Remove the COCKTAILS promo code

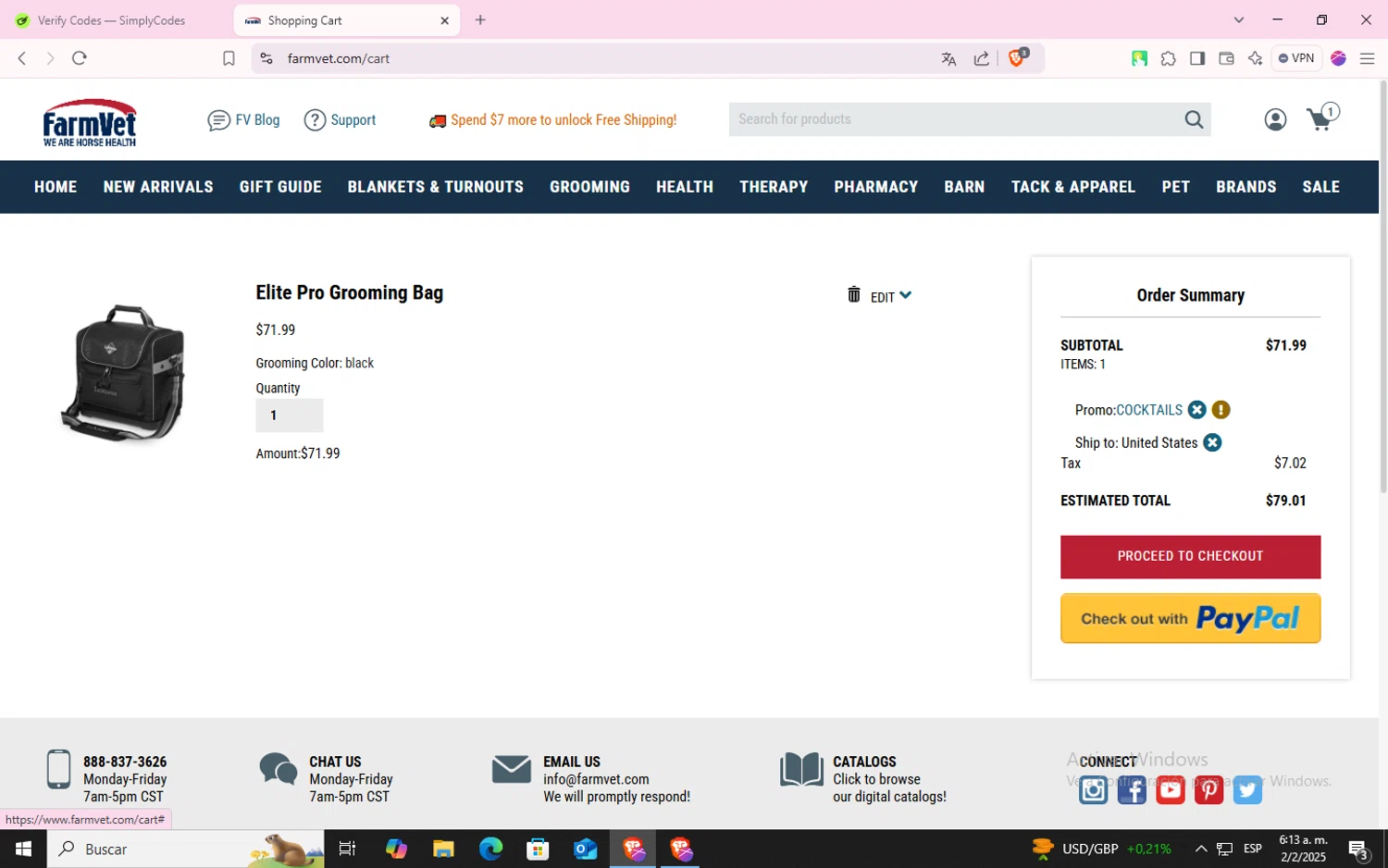tap(1196, 410)
